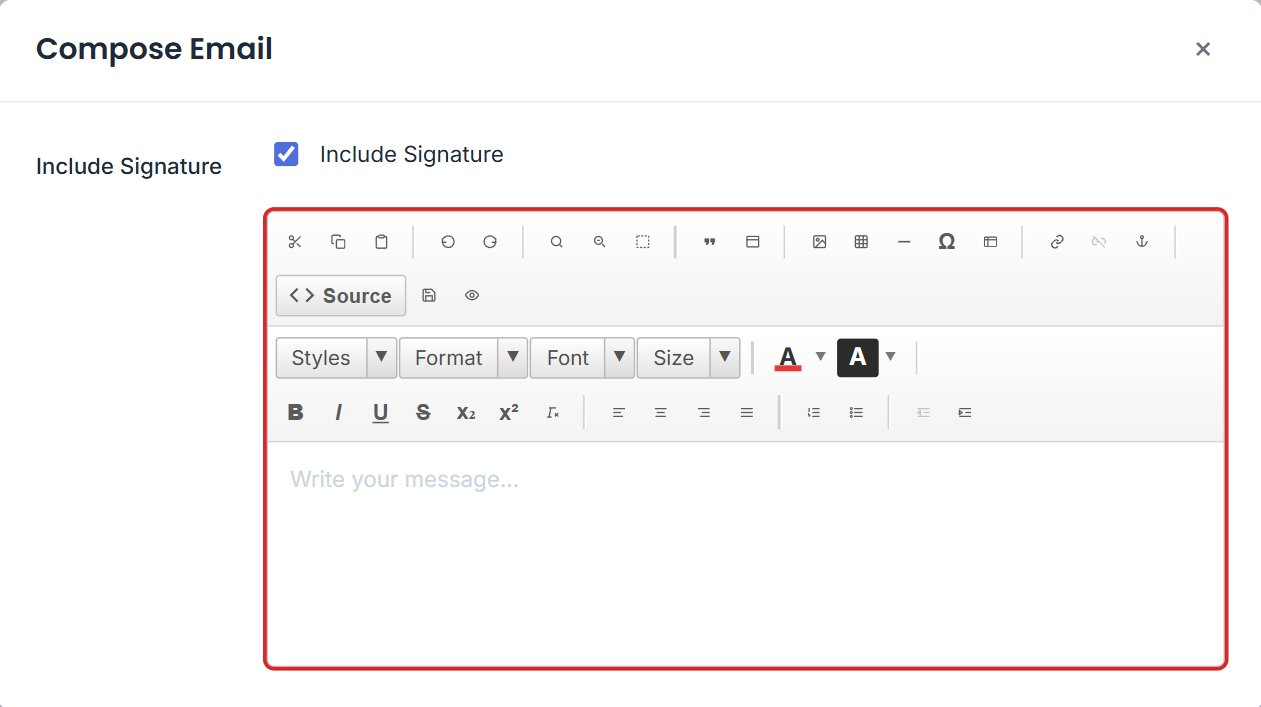1261x707 pixels.
Task: Open the Format dropdown
Action: (463, 358)
